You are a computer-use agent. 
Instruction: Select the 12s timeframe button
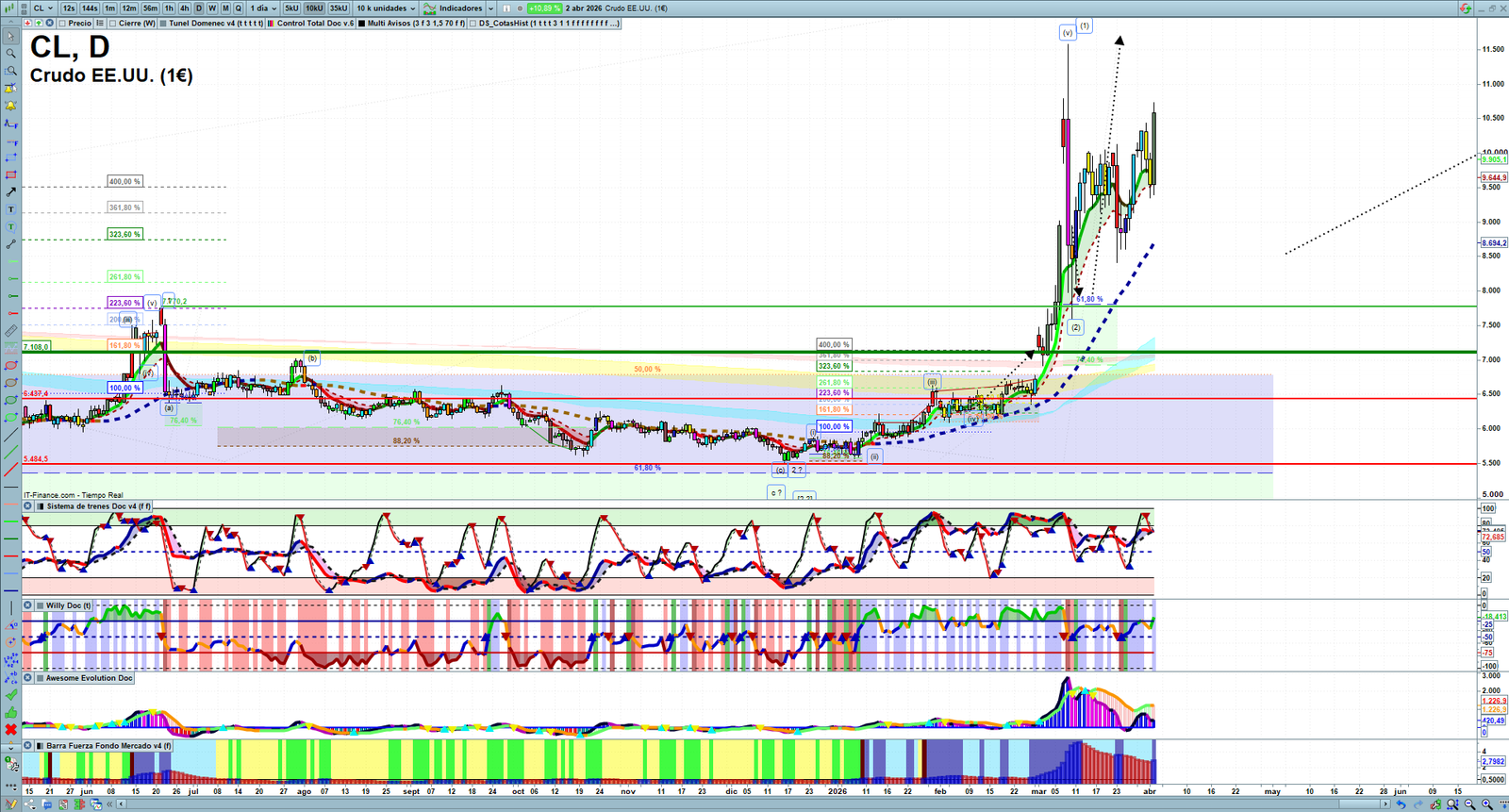(69, 8)
